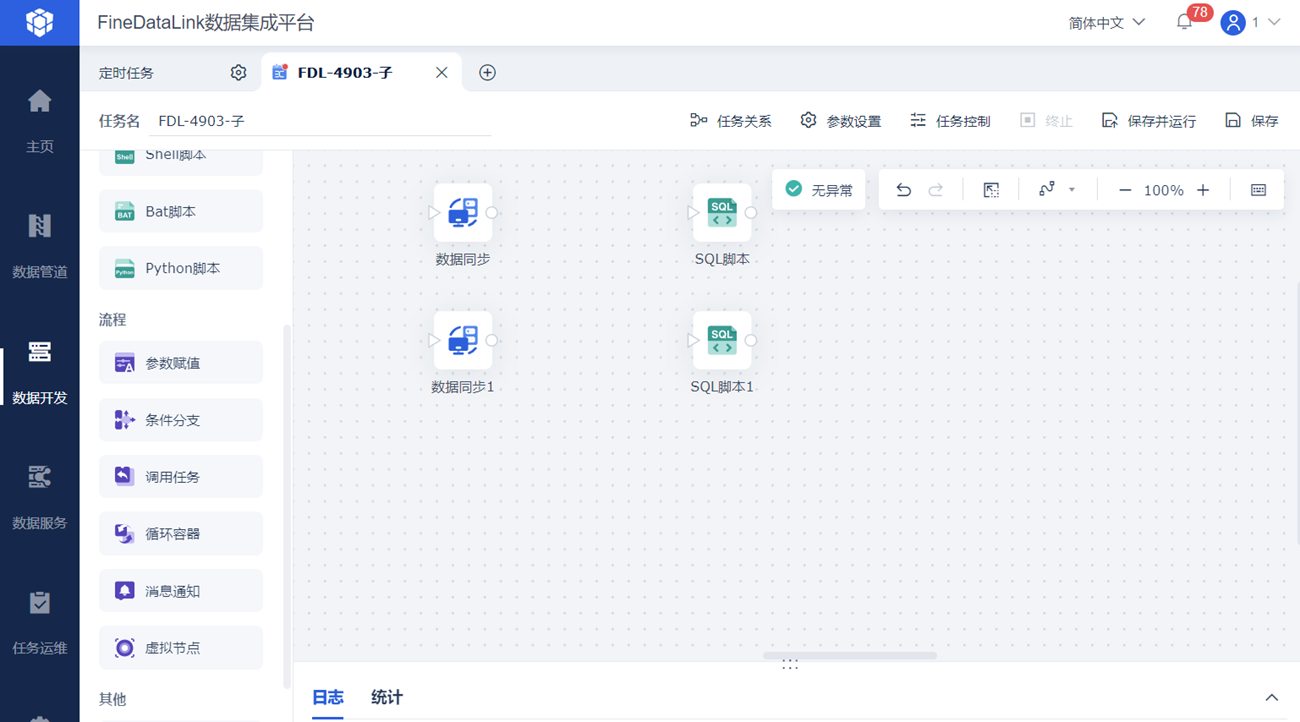Select the 数据同步1 node on canvas

pos(462,340)
